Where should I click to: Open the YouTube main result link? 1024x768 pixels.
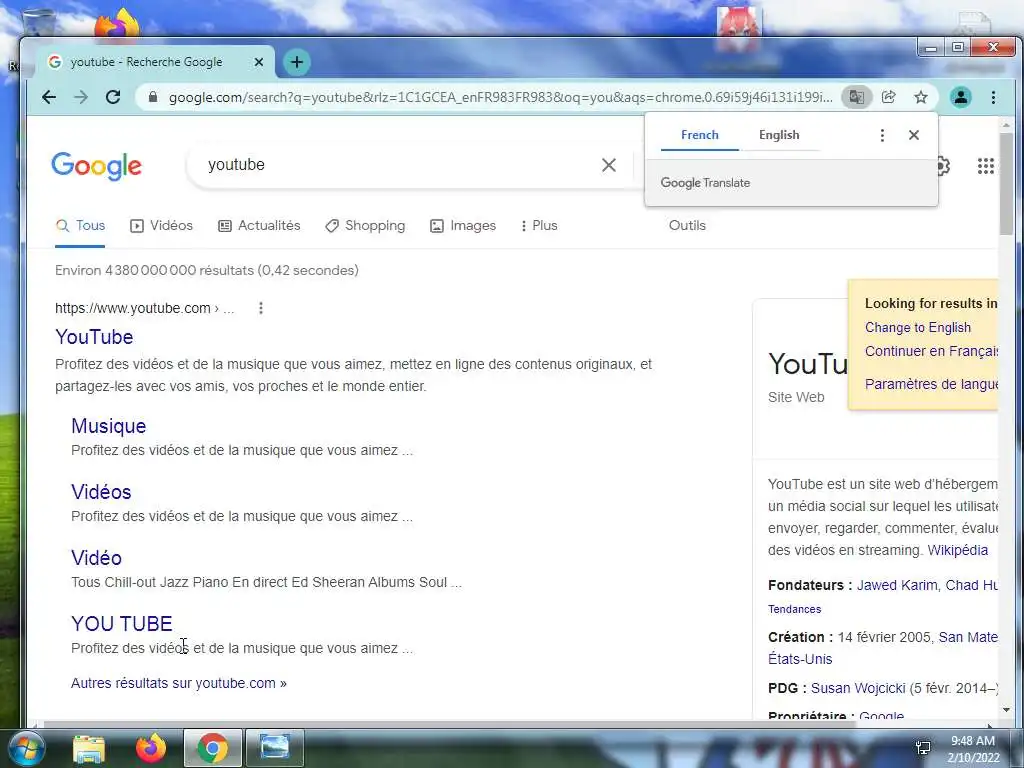point(94,337)
